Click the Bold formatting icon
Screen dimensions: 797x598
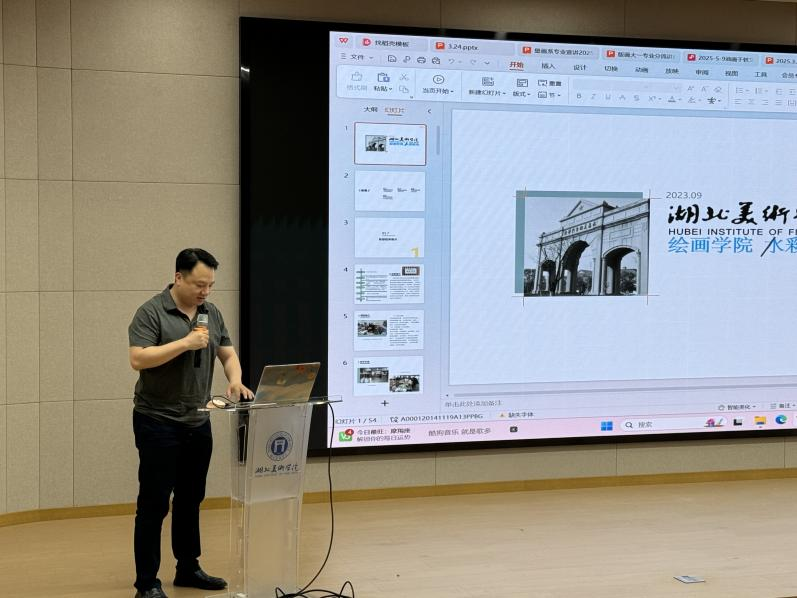(x=579, y=97)
